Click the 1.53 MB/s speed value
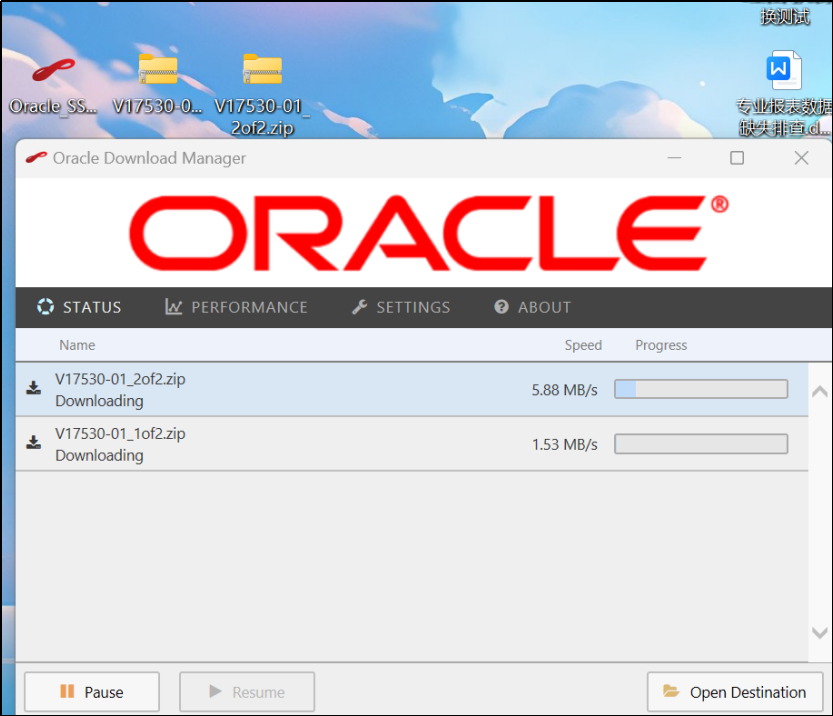 564,445
